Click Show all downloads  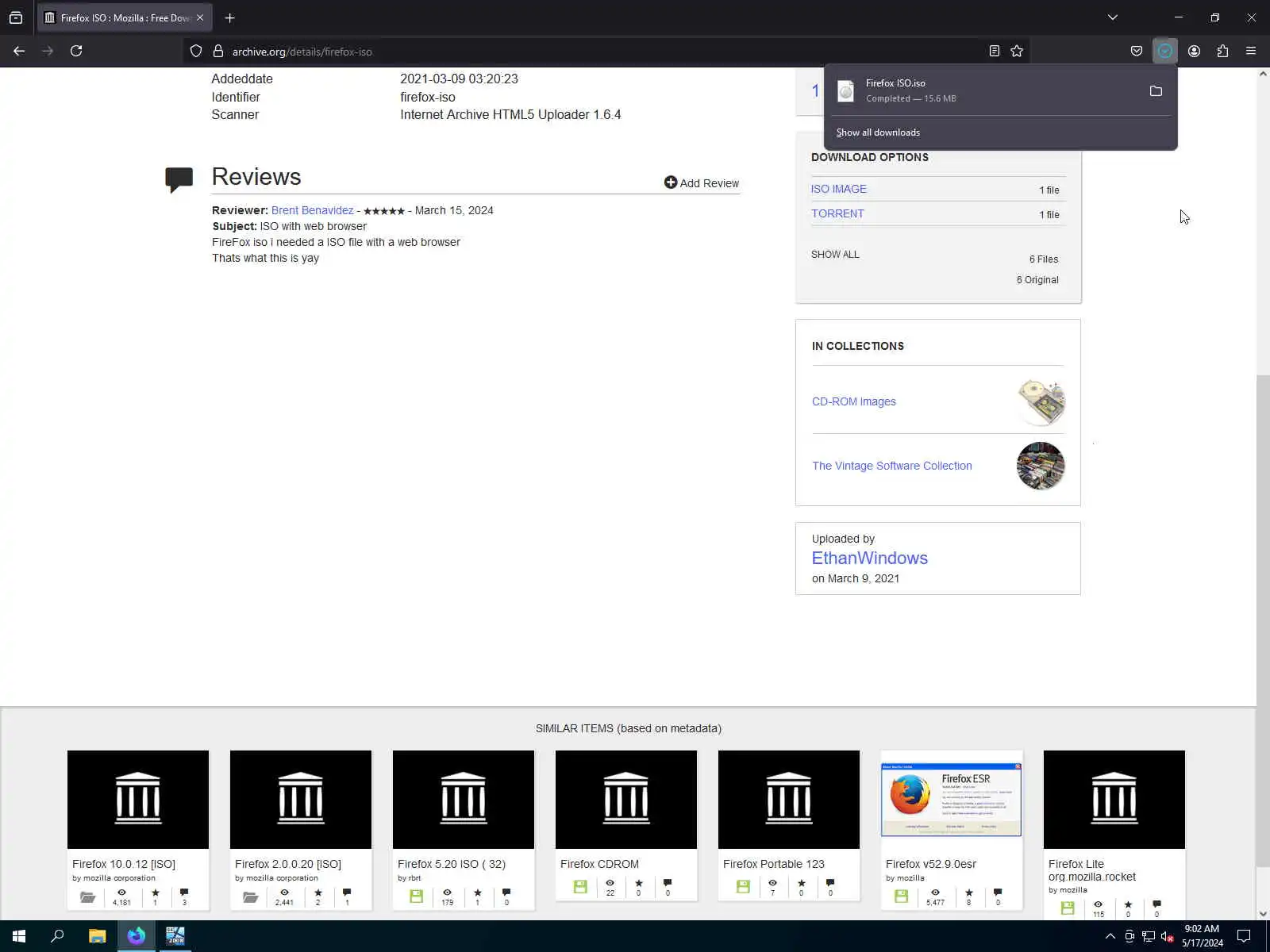(x=878, y=132)
